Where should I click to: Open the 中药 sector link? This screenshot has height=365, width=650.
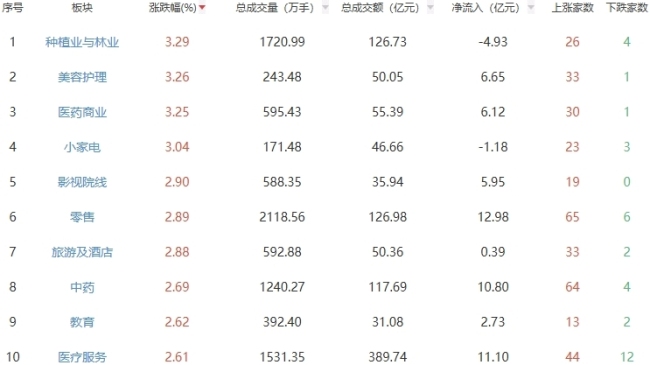pos(82,287)
